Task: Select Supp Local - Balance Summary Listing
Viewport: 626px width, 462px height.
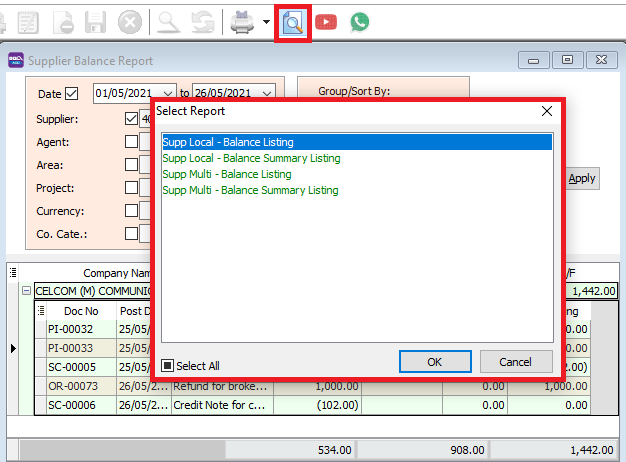Action: click(251, 158)
